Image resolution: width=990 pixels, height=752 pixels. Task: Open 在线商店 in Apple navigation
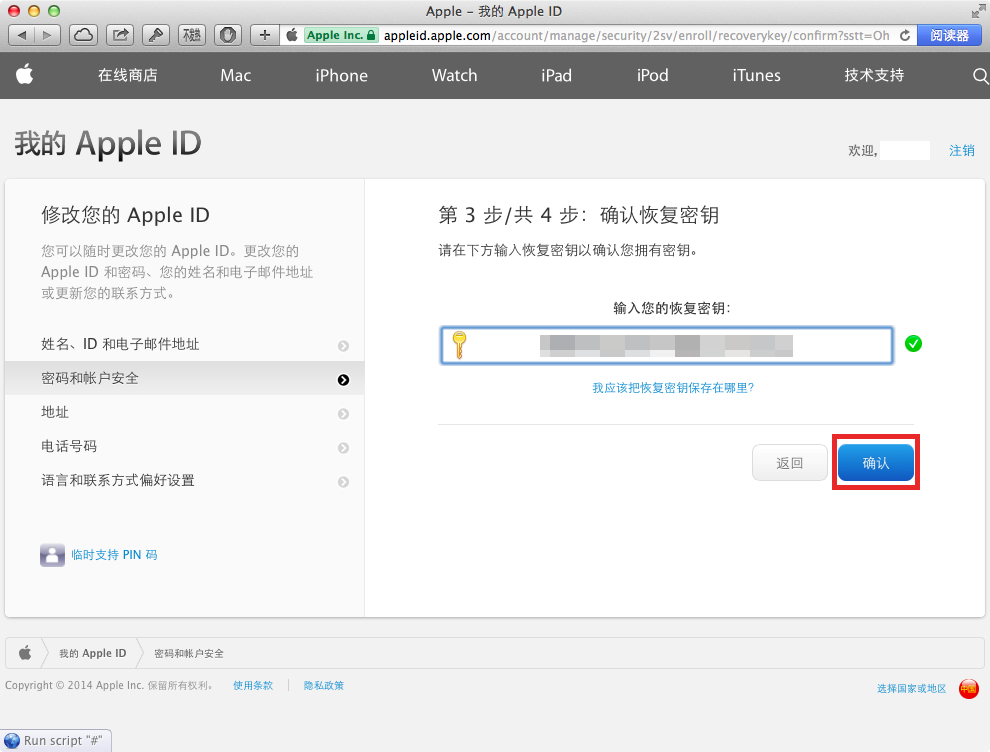tap(128, 75)
